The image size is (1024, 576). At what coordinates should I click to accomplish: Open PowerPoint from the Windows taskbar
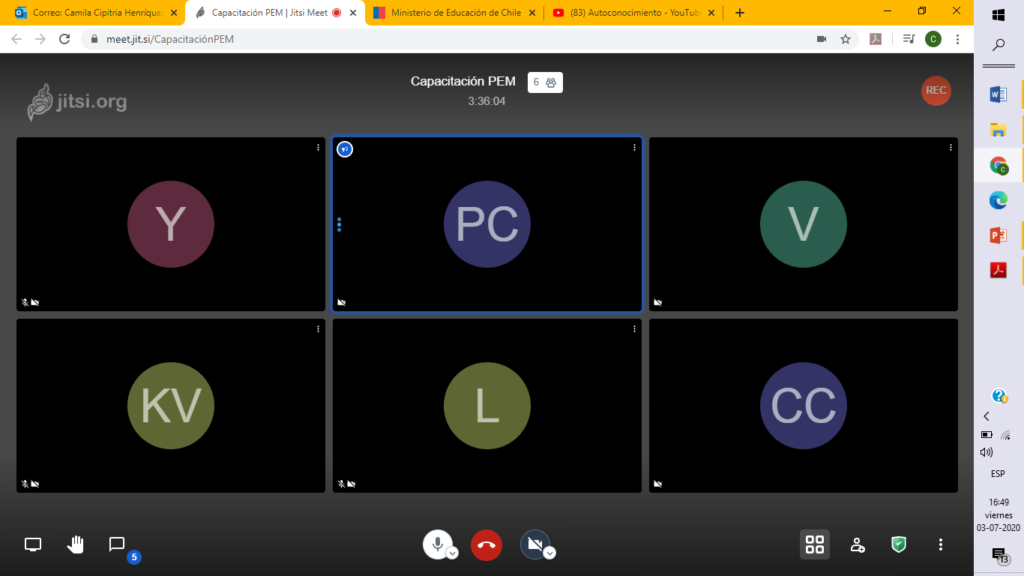pos(998,235)
